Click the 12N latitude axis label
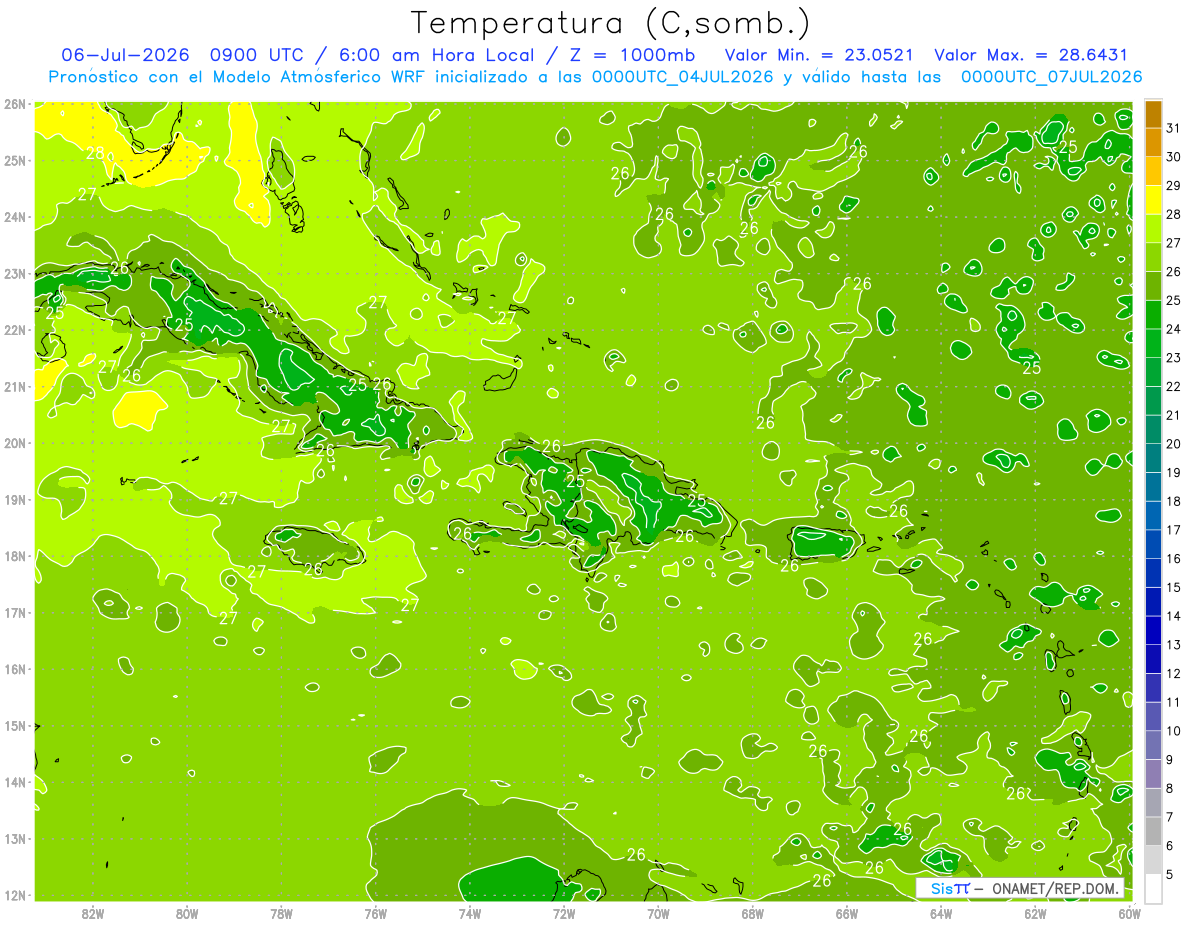 click(x=14, y=895)
